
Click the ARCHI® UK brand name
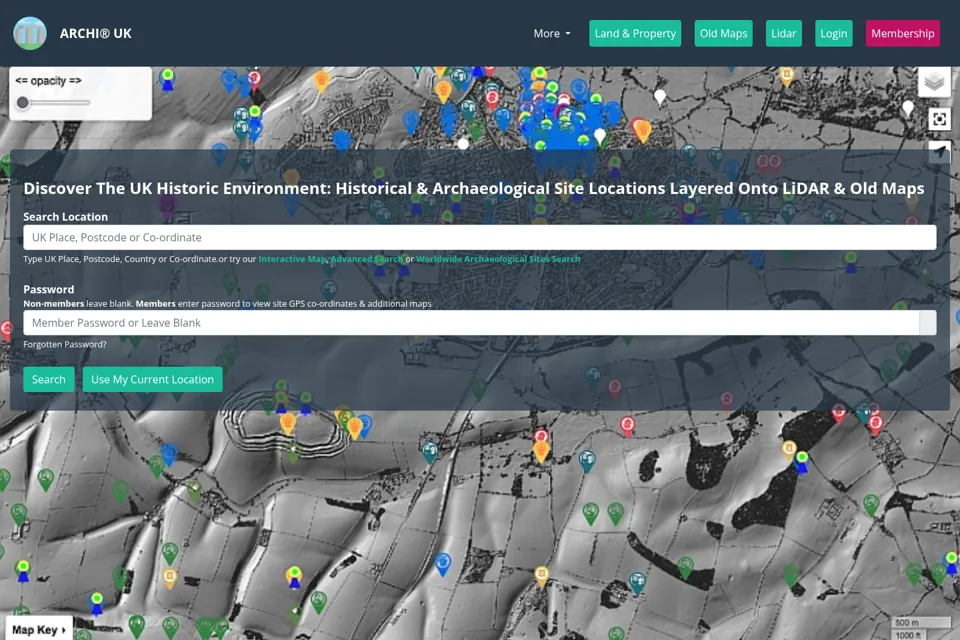tap(96, 34)
